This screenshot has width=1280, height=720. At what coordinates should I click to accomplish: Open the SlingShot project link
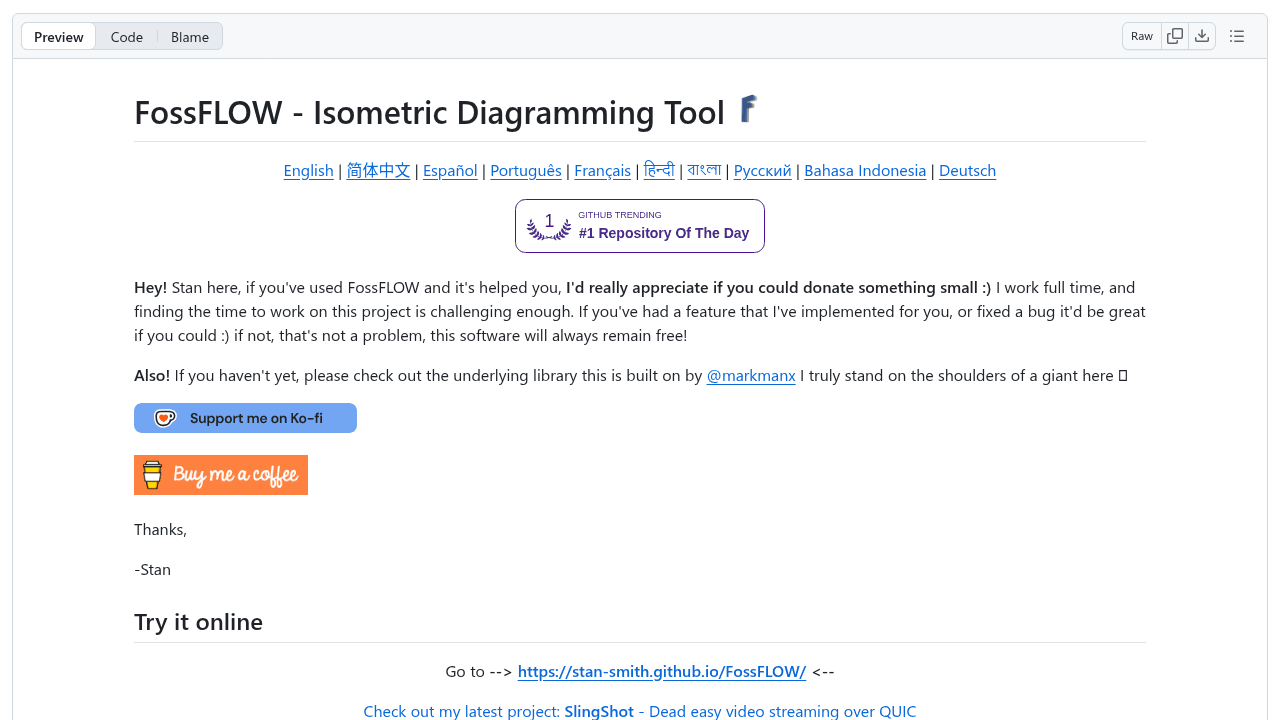[598, 711]
